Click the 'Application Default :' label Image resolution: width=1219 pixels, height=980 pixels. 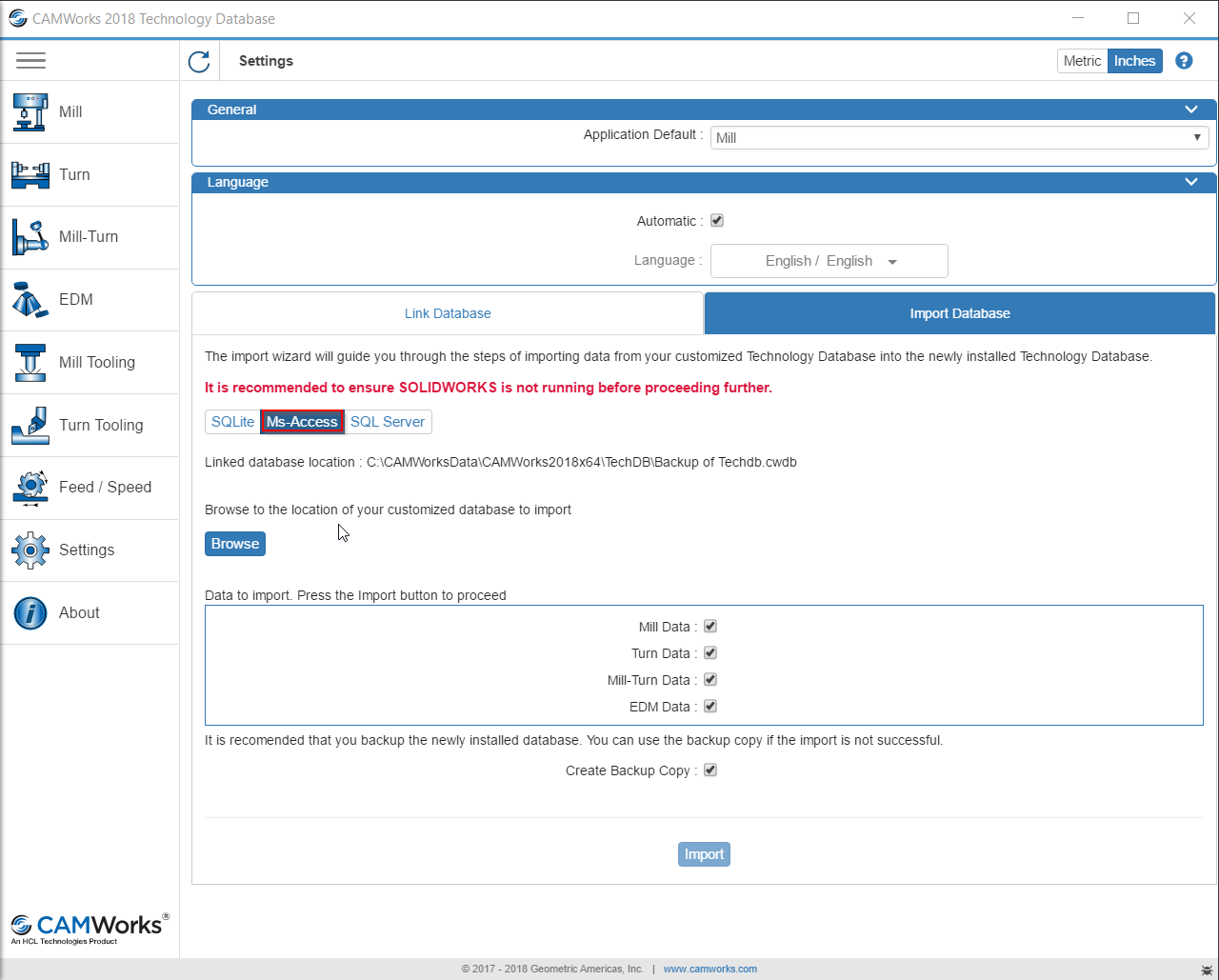644,134
